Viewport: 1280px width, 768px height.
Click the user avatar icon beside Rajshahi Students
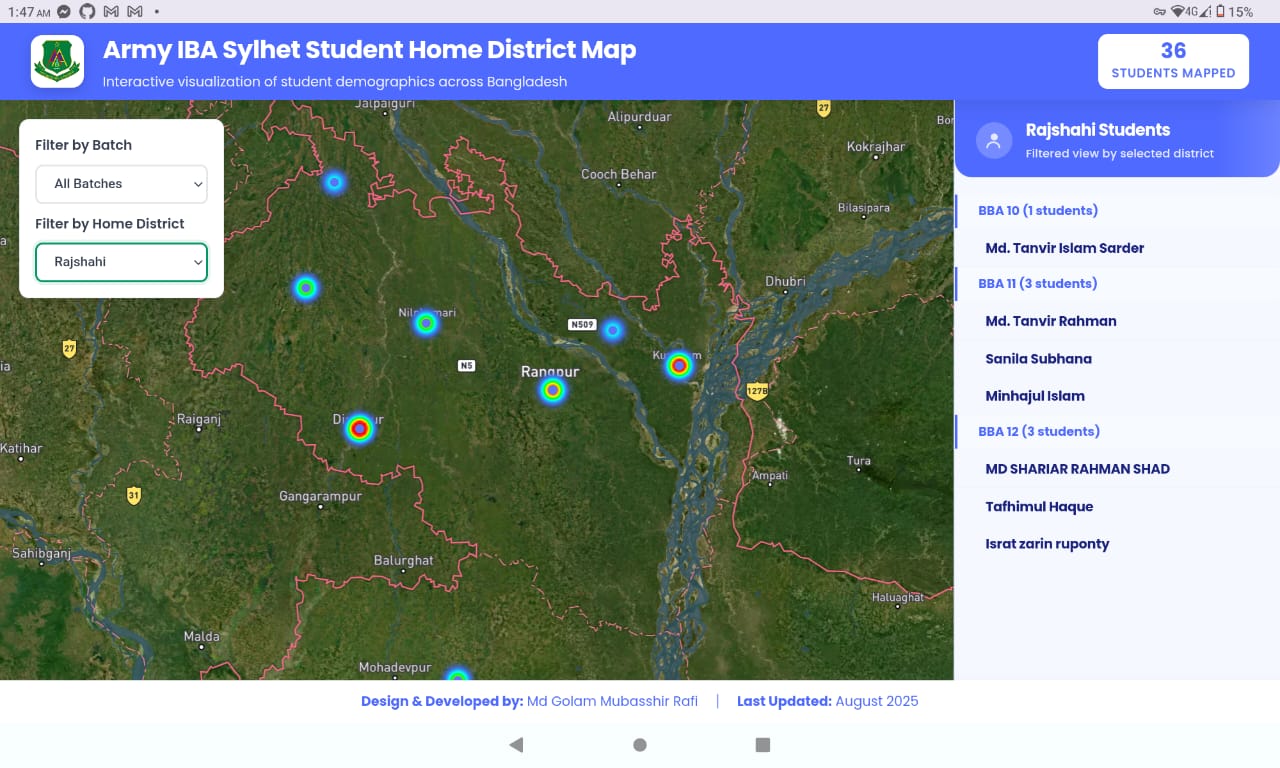pos(993,141)
